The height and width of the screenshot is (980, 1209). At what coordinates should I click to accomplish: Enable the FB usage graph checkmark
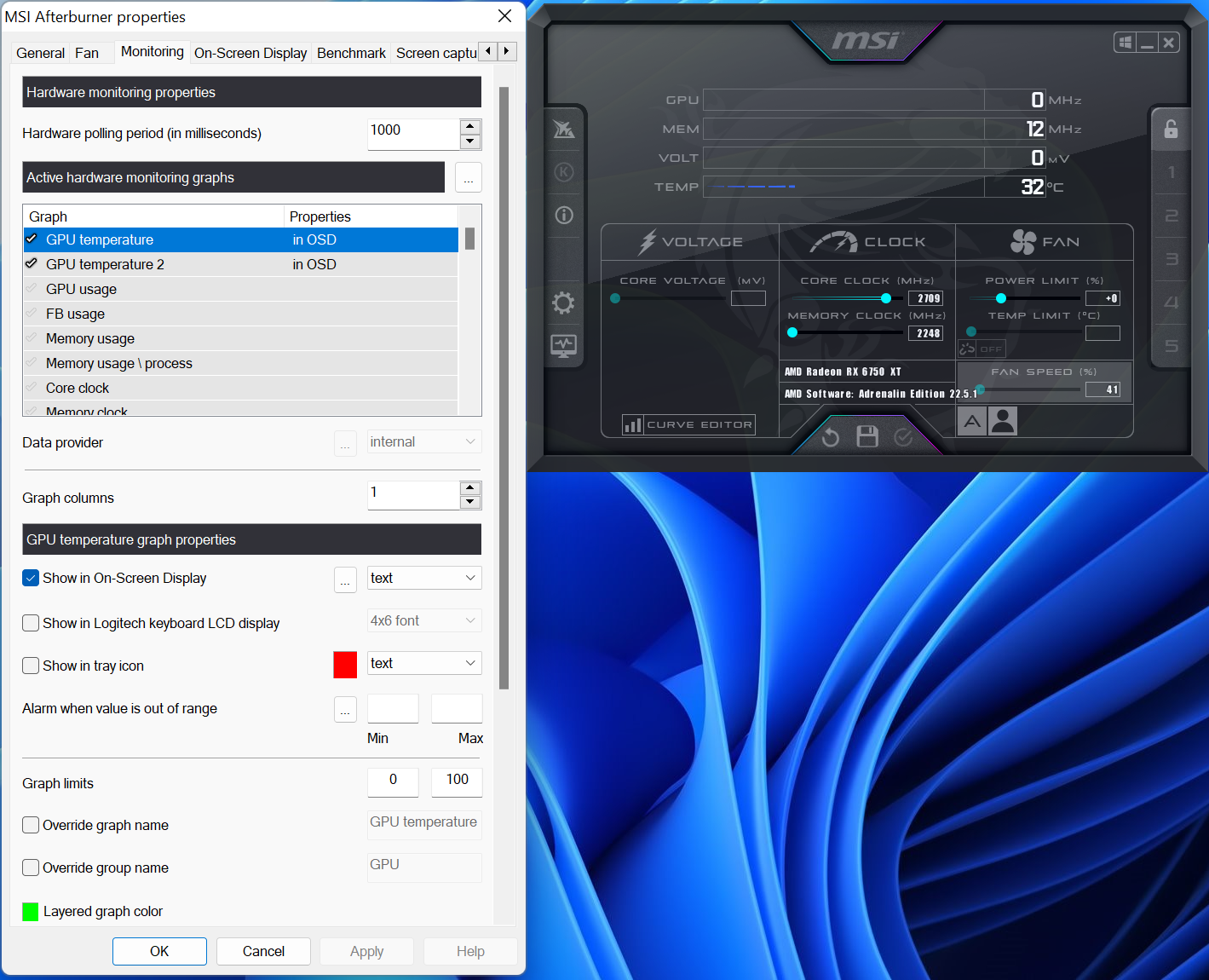point(32,313)
